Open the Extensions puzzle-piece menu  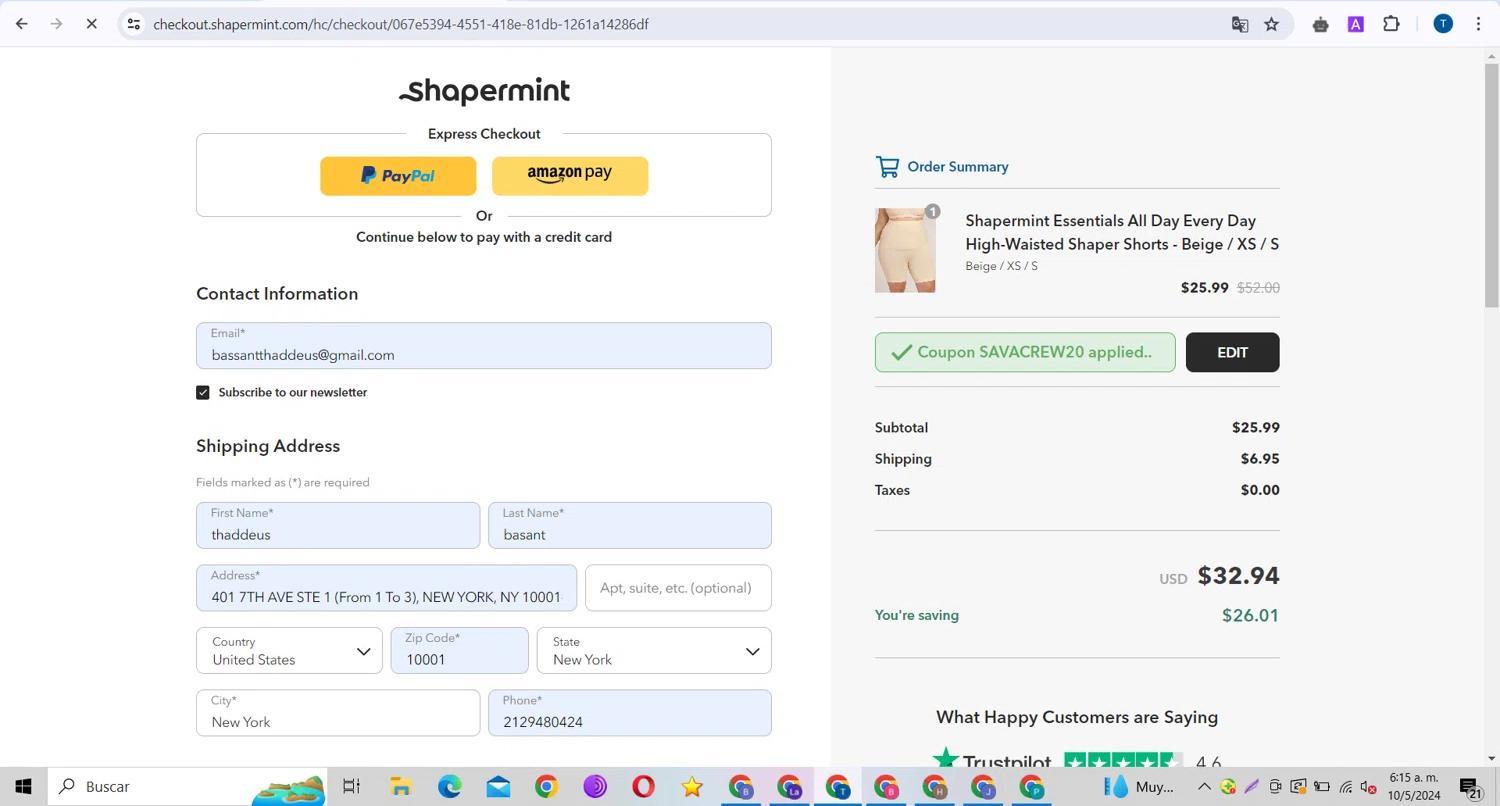click(x=1391, y=24)
